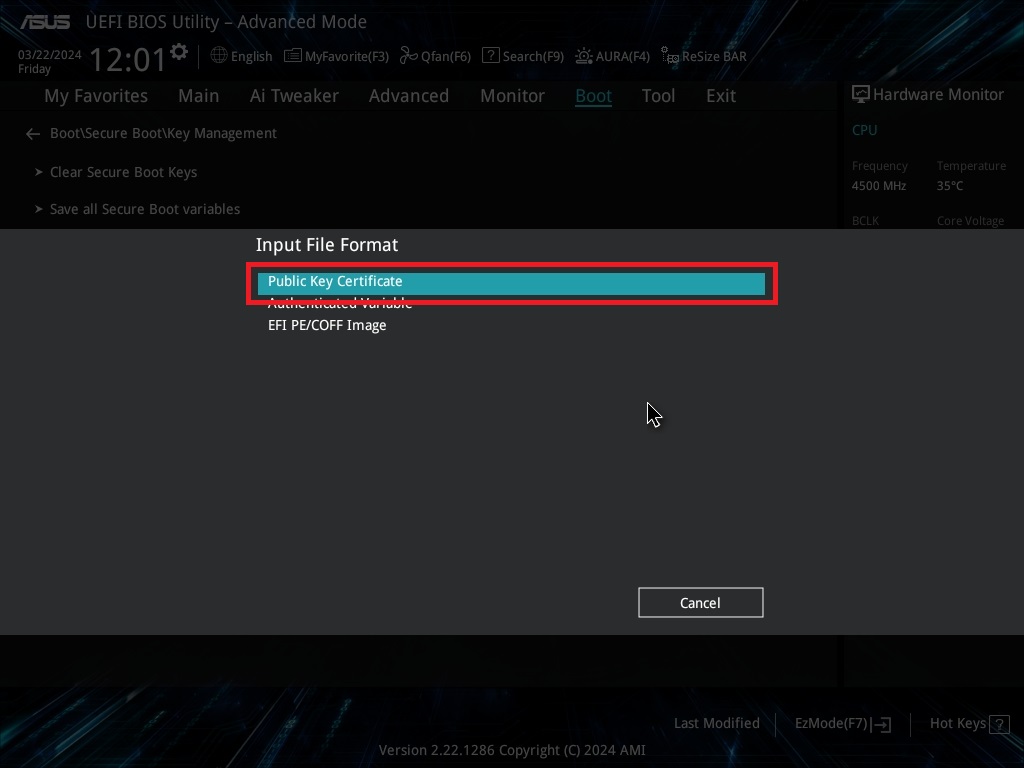Open English language selector globe icon

tap(219, 56)
